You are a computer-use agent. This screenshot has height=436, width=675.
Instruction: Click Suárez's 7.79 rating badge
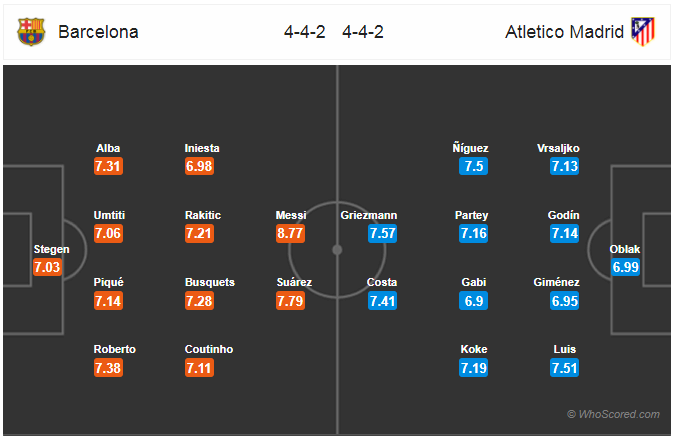(291, 301)
